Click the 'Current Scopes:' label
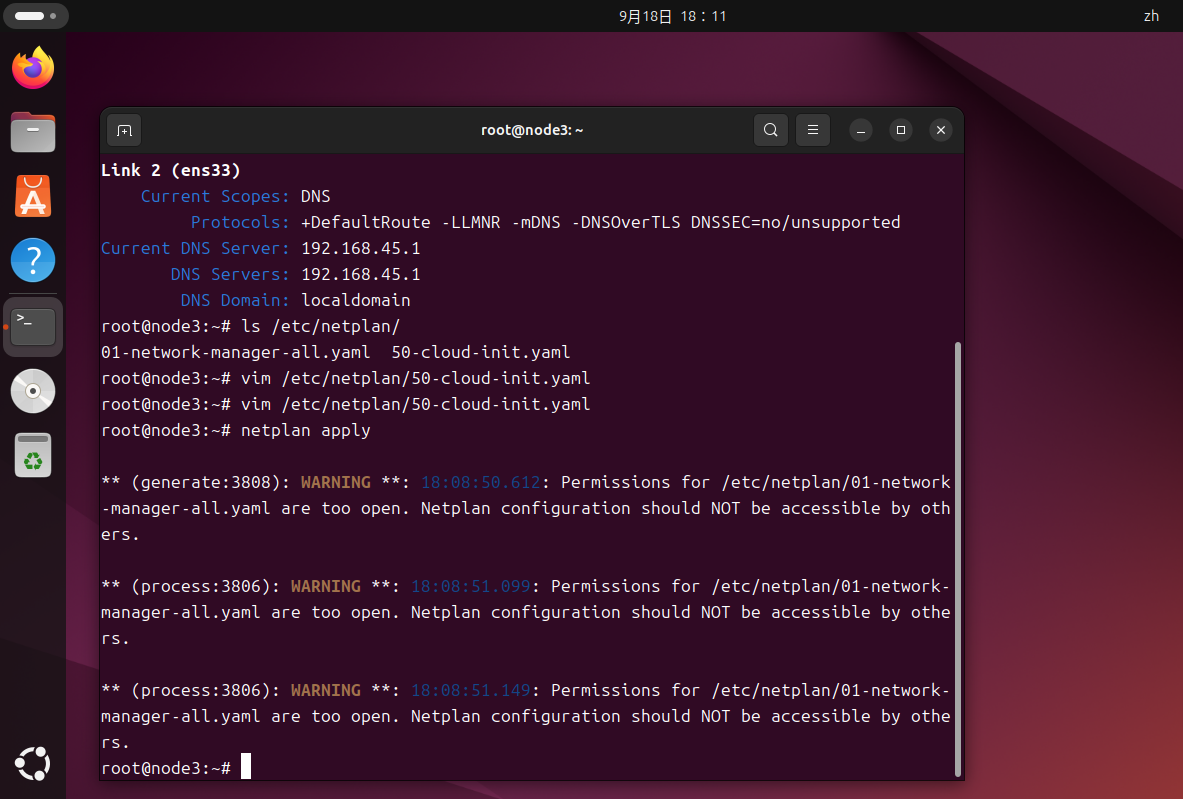The height and width of the screenshot is (799, 1183). click(x=215, y=196)
